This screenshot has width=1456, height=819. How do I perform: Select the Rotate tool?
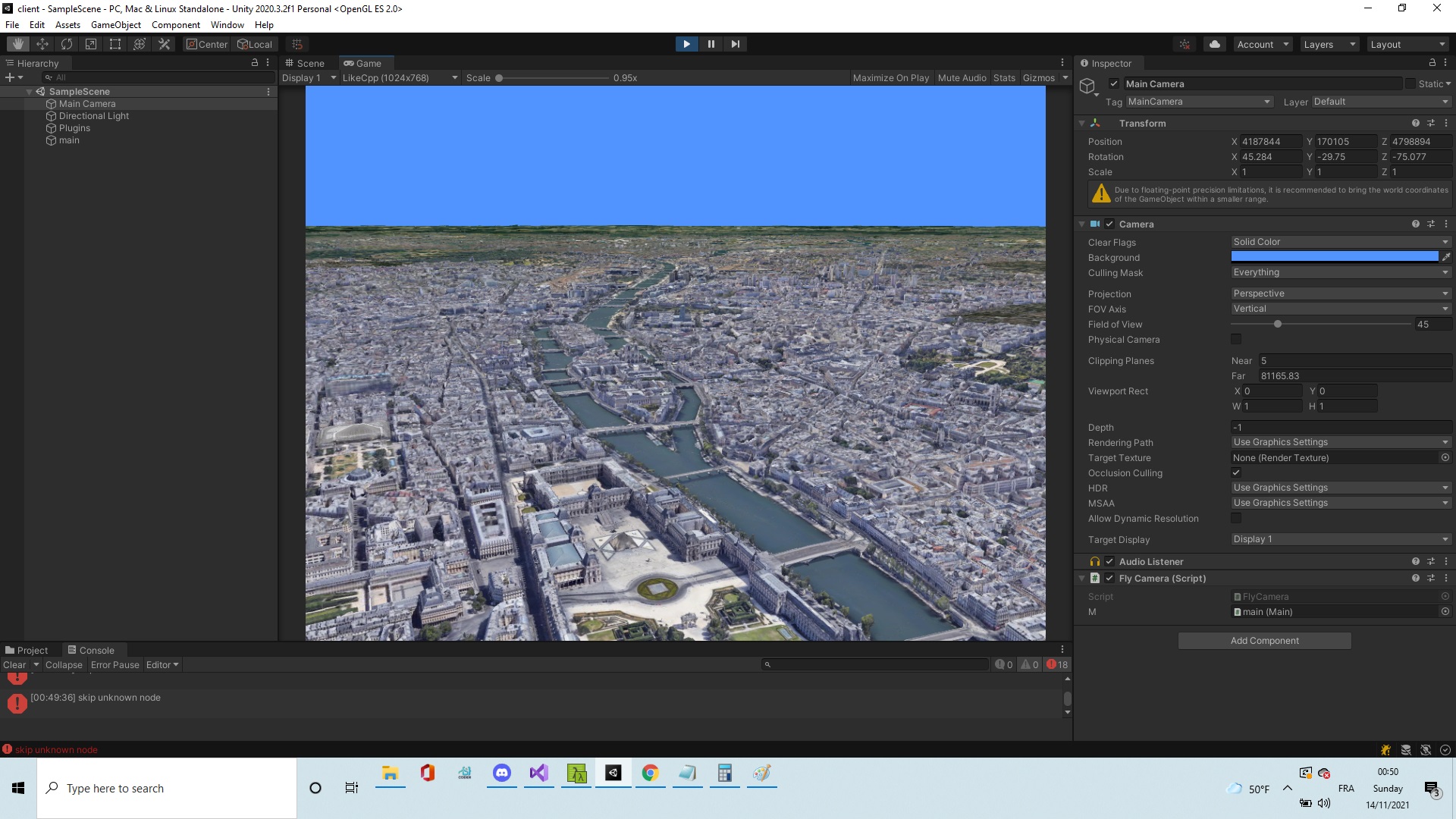(67, 44)
